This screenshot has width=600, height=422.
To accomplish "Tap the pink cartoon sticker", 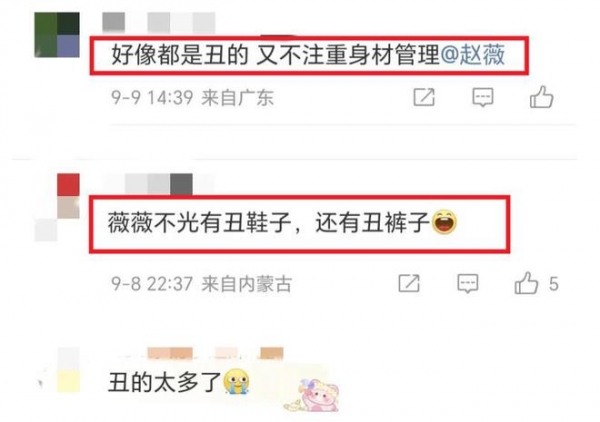I will point(312,395).
